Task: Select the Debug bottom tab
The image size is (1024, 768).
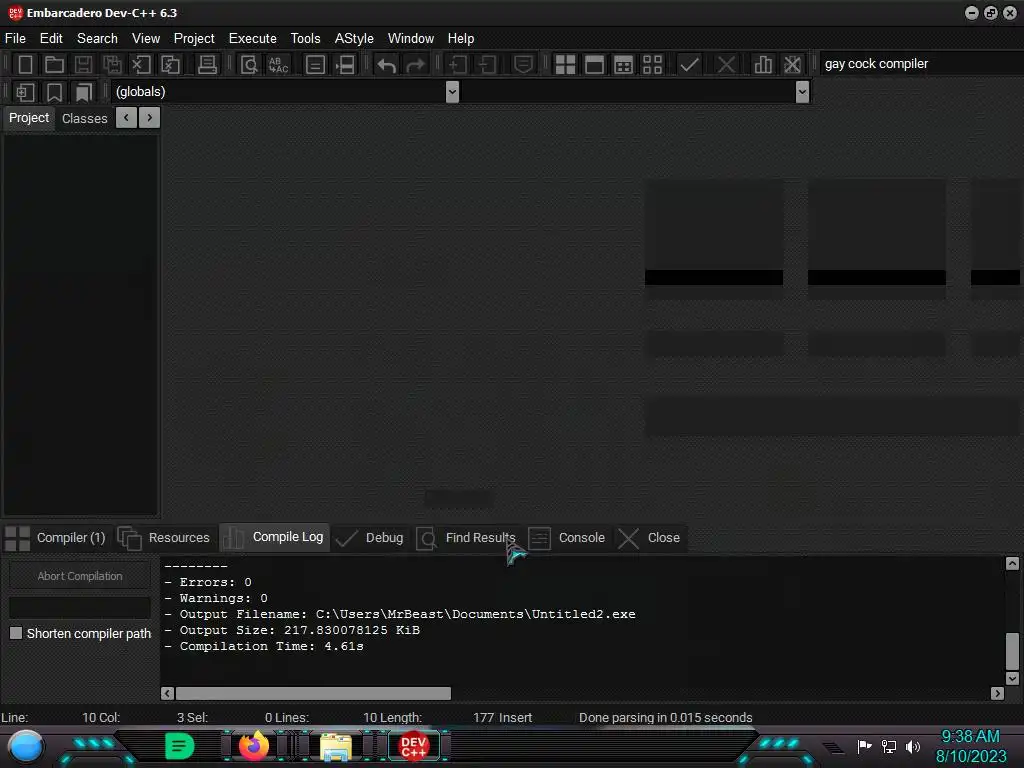Action: point(370,537)
